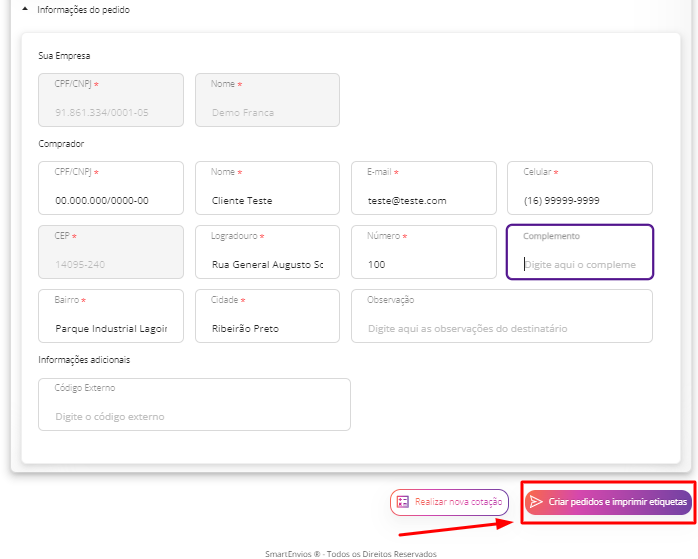Click the Celular phone number field
The height and width of the screenshot is (559, 698).
580,188
